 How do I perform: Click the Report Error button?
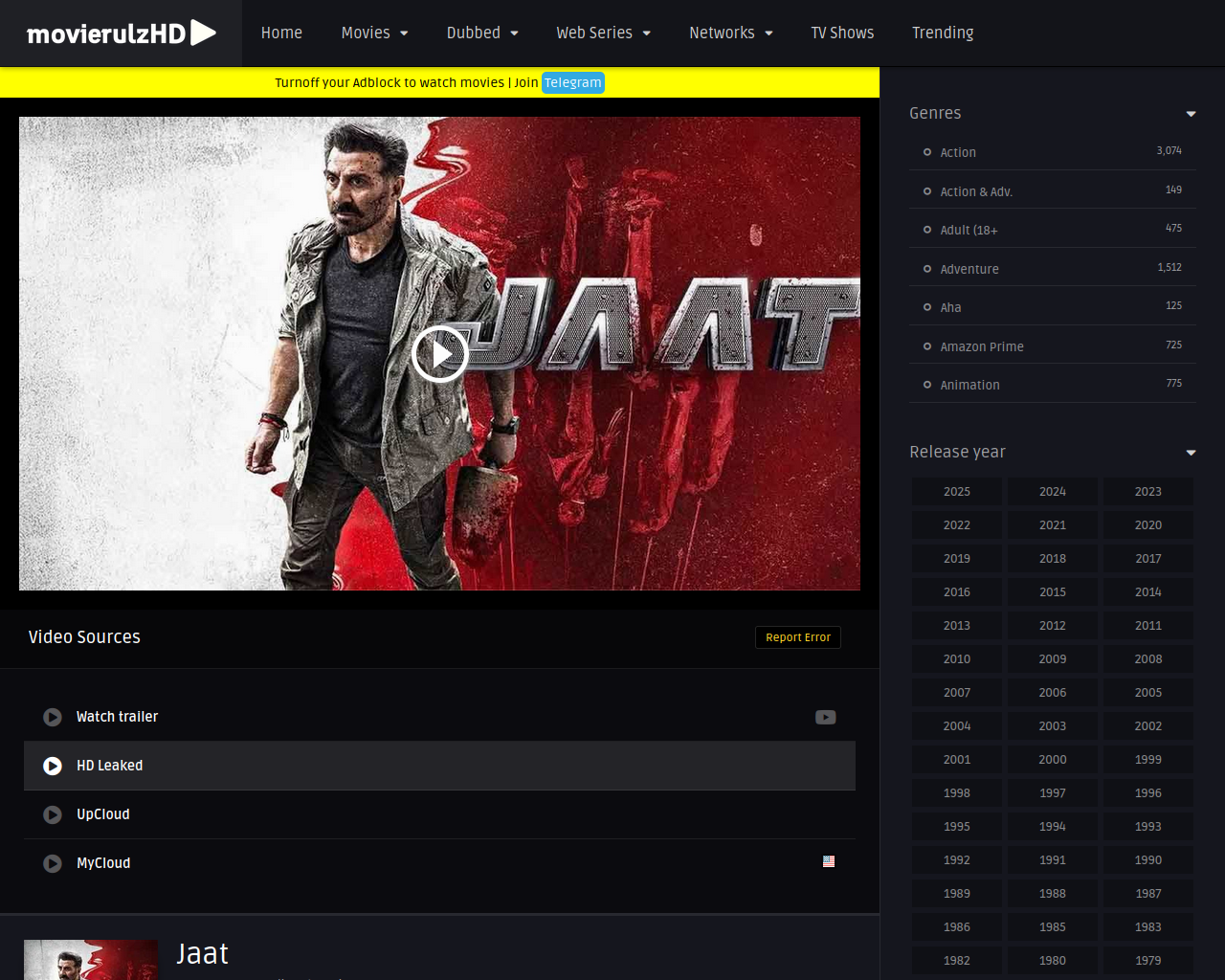coord(797,637)
